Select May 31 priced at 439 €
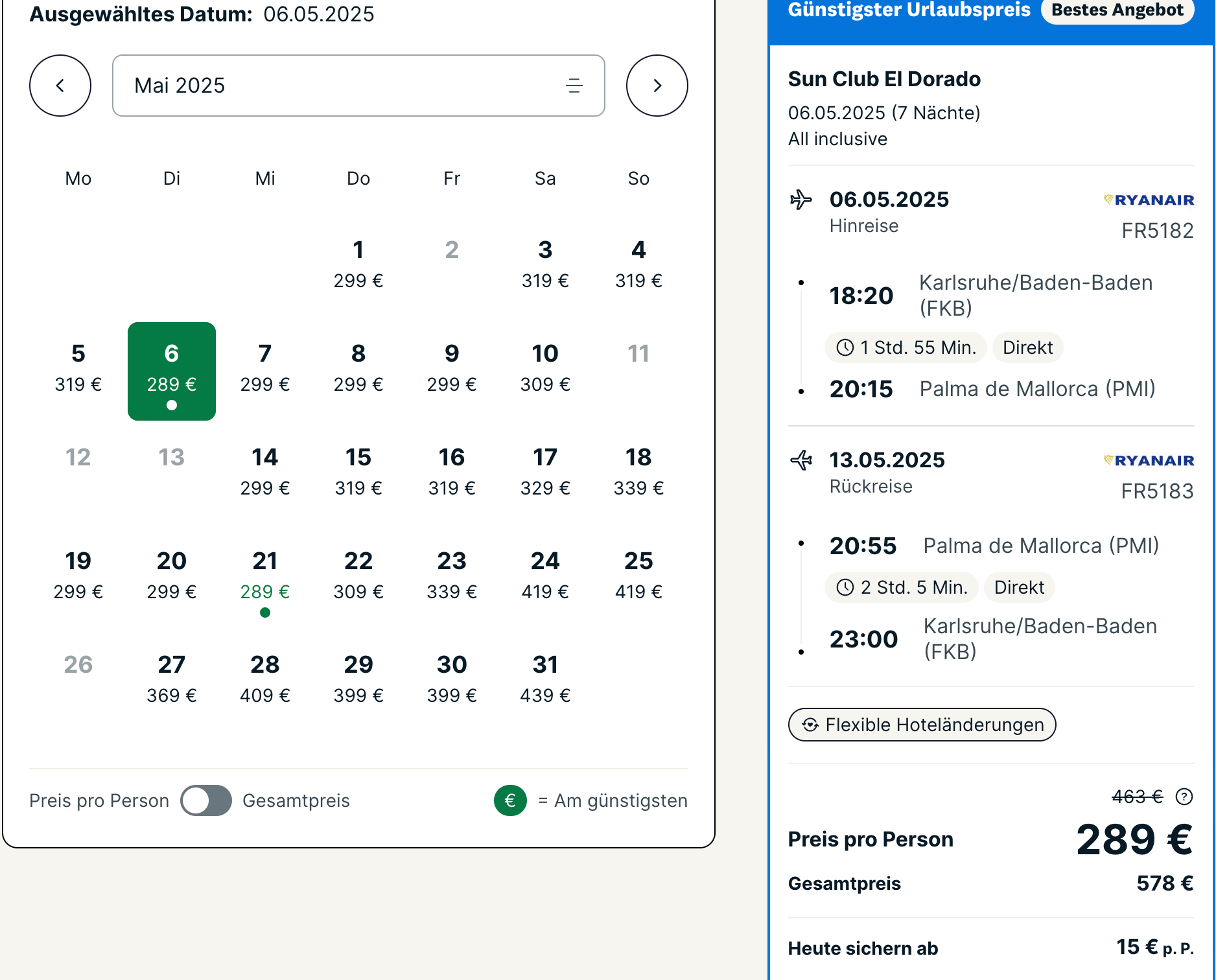1216x980 pixels. 545,680
